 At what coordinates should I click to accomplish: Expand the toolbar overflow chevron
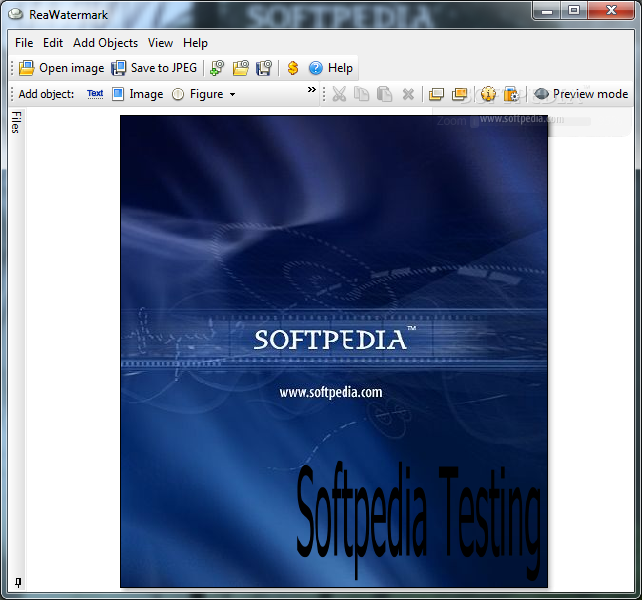pyautogui.click(x=312, y=89)
